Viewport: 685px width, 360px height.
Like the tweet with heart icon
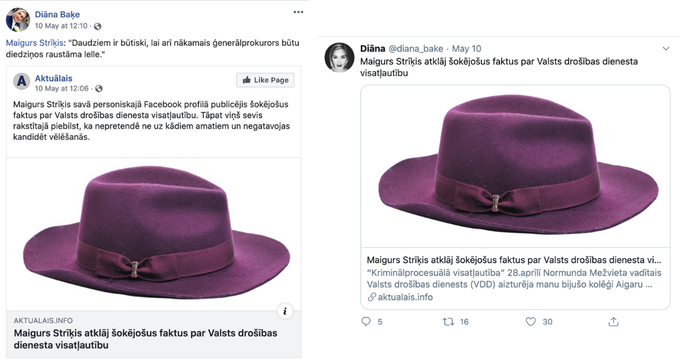point(530,322)
